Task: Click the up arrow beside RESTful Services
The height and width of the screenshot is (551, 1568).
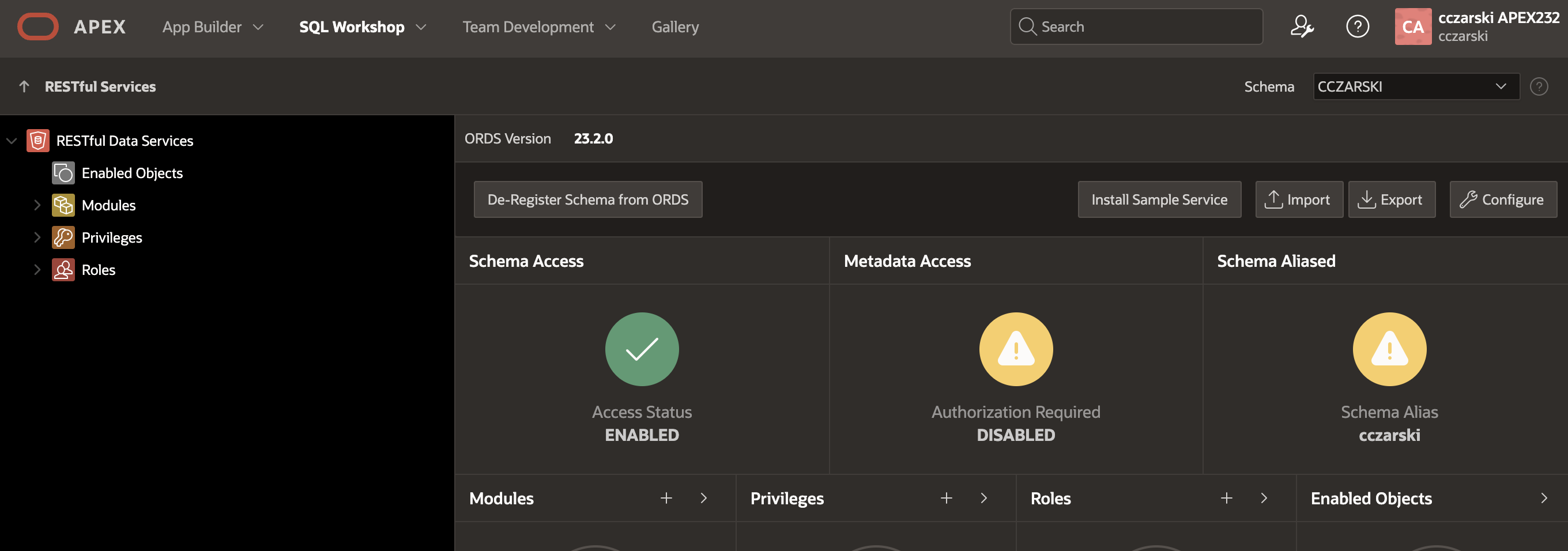Action: pyautogui.click(x=24, y=86)
